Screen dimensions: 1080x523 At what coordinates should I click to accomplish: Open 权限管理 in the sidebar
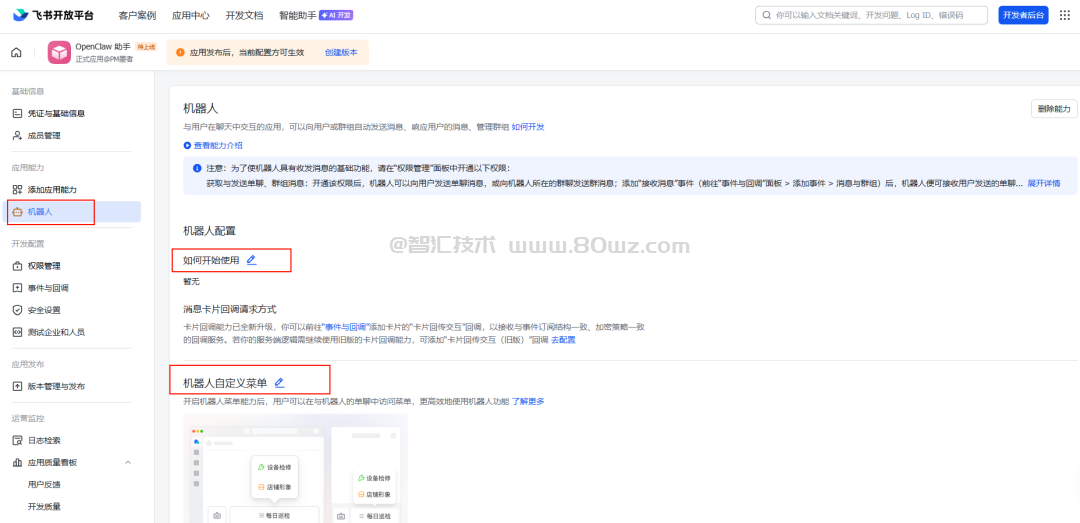(x=44, y=266)
